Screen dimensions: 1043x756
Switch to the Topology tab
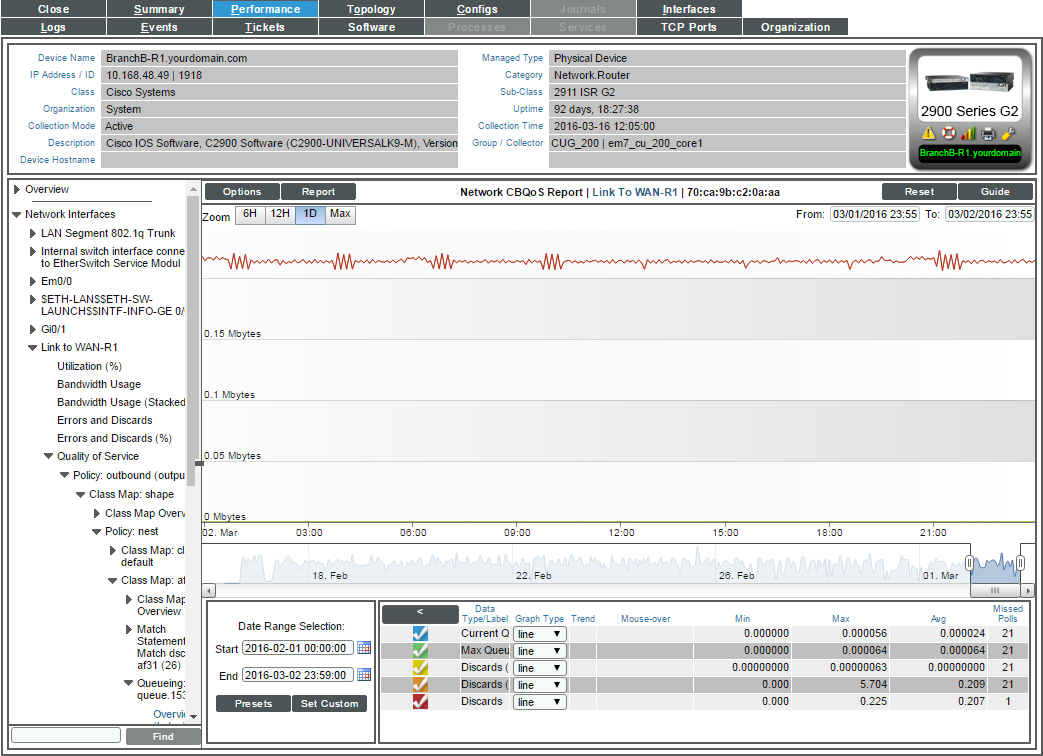371,9
